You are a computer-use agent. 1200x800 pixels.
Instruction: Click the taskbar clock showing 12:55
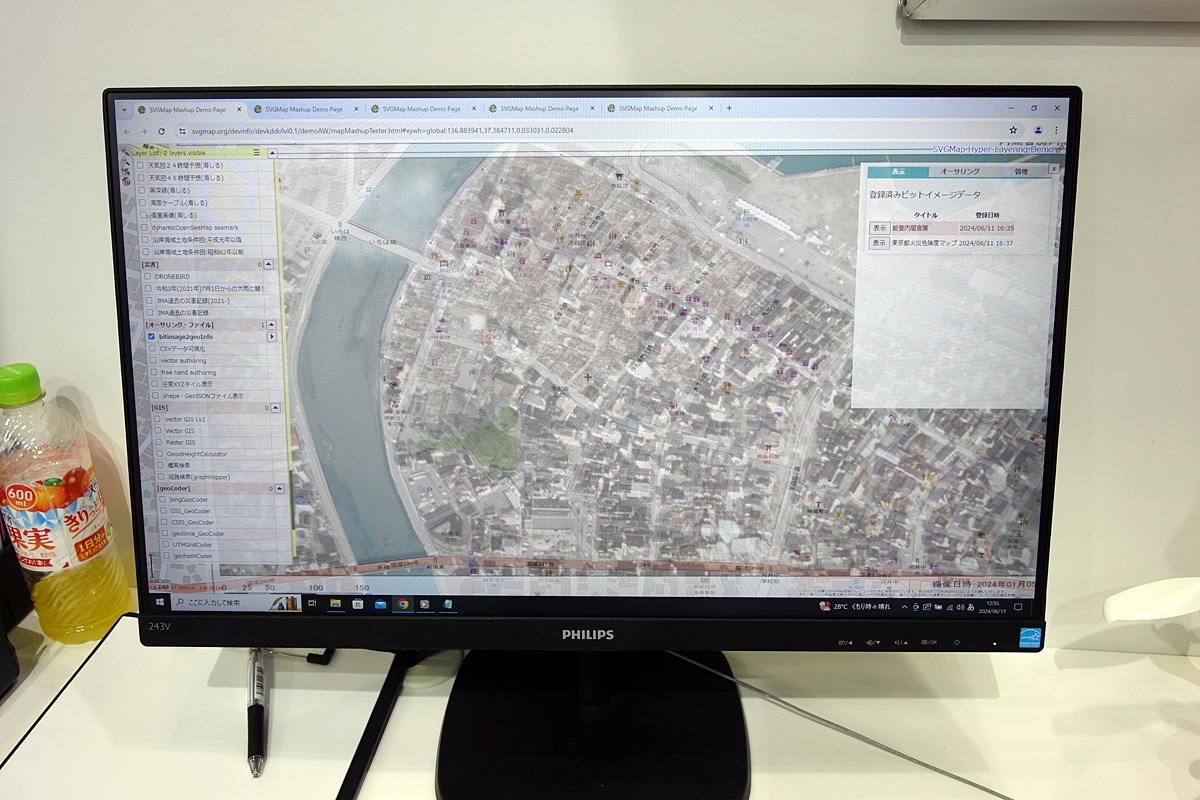[x=990, y=607]
